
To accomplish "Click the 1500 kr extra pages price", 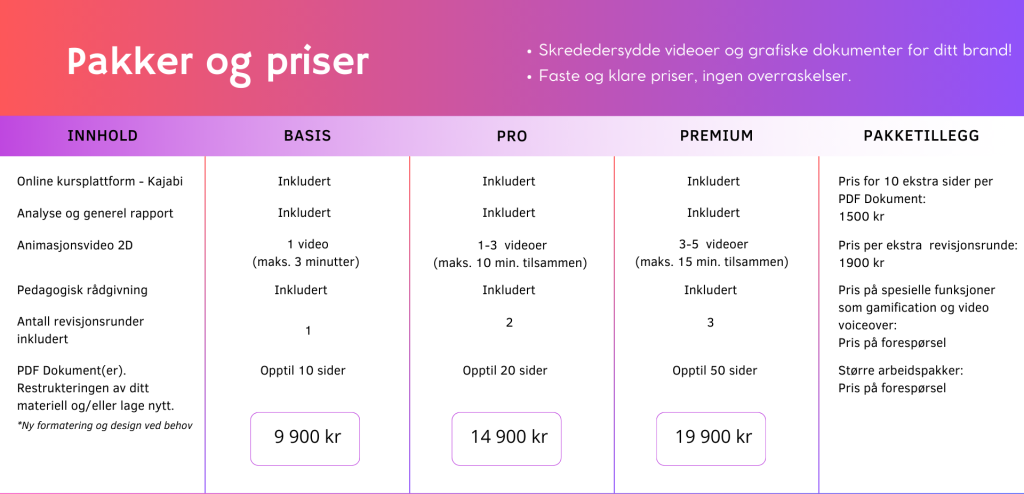I will pyautogui.click(x=862, y=215).
